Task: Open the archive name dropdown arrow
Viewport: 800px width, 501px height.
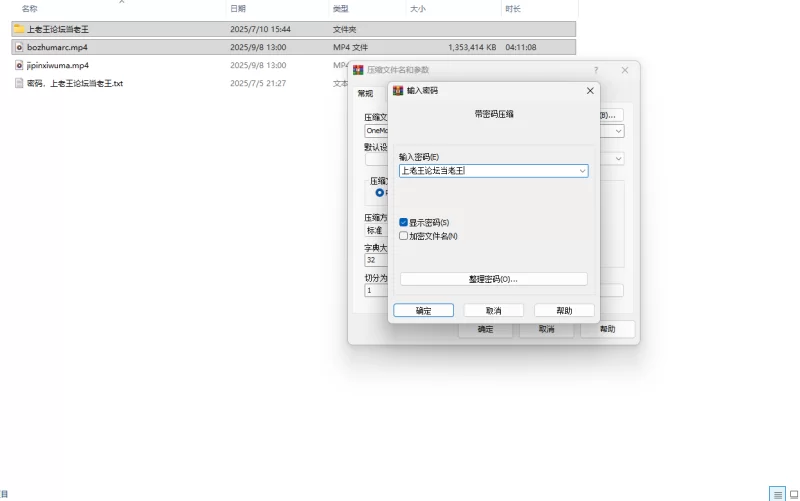Action: 618,131
